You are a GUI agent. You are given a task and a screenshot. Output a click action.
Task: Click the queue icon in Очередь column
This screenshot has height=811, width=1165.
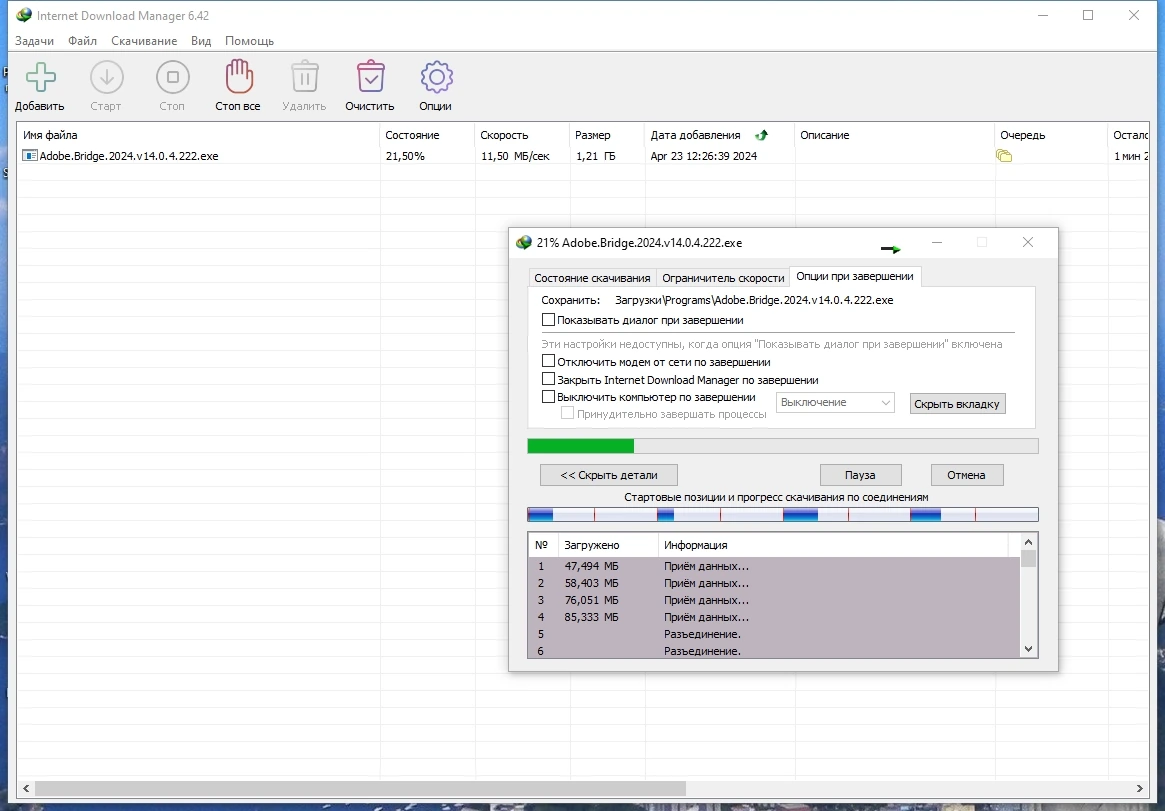(x=1004, y=156)
